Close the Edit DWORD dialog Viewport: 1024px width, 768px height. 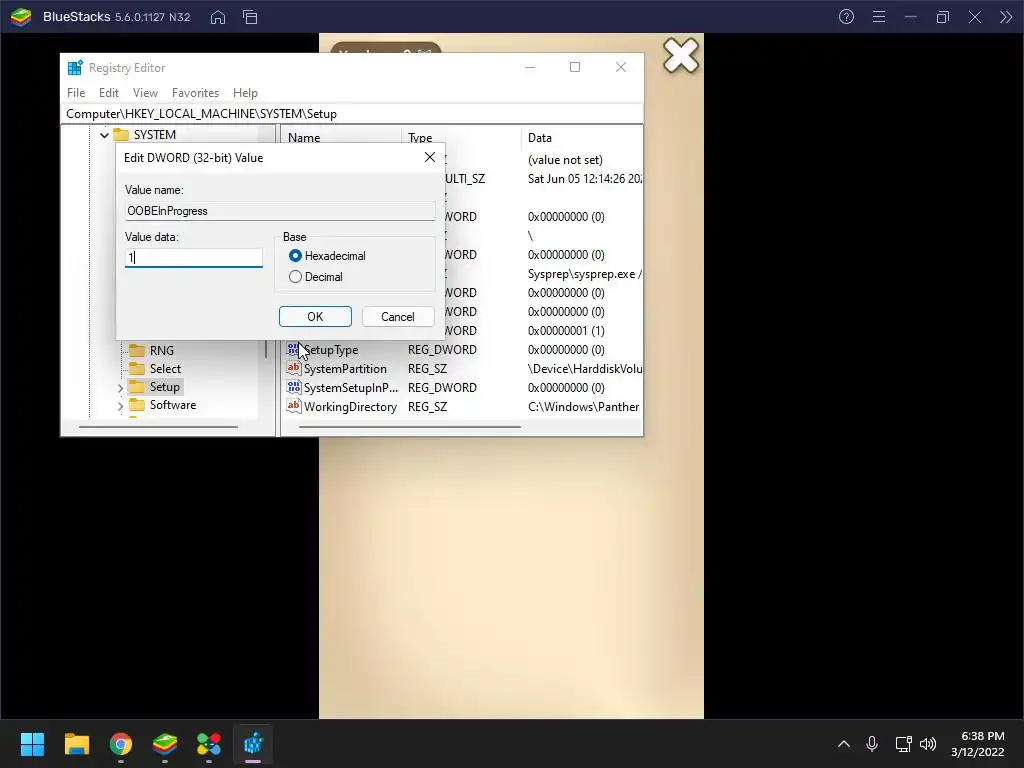click(x=430, y=157)
